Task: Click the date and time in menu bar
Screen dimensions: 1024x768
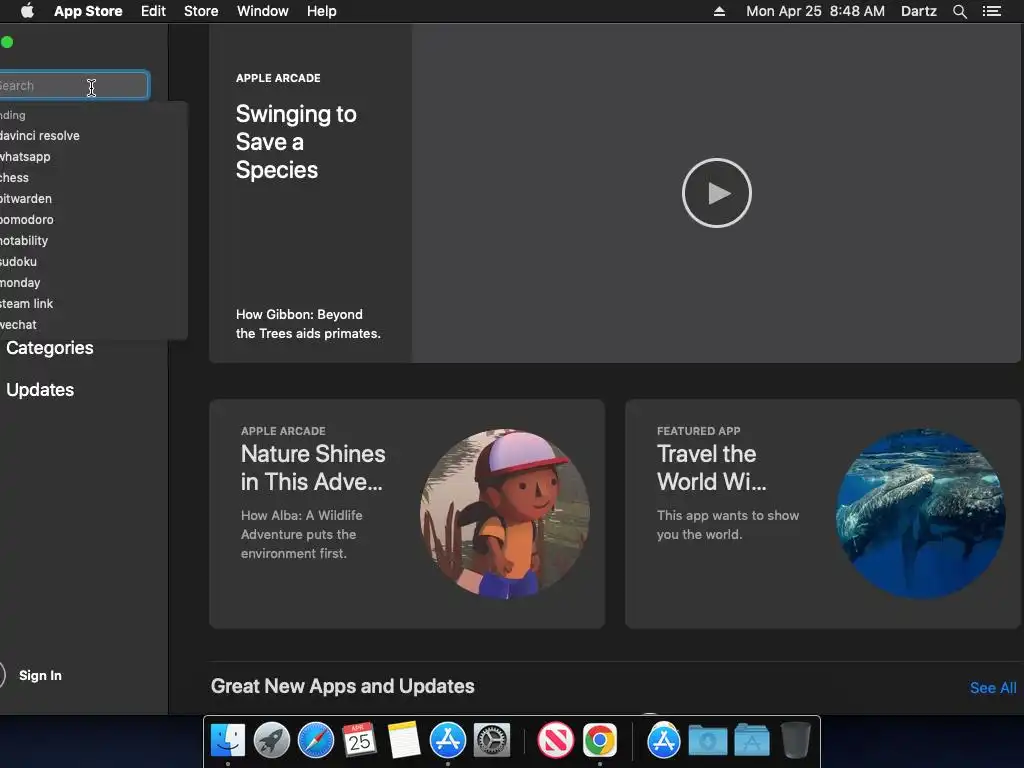Action: click(816, 11)
